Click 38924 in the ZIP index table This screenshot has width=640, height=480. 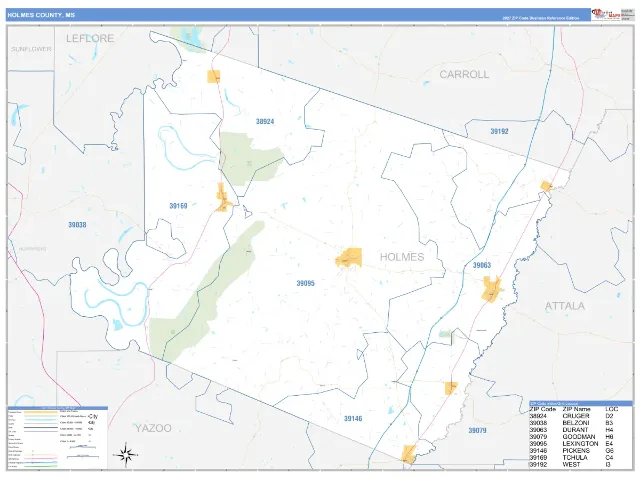(x=538, y=416)
